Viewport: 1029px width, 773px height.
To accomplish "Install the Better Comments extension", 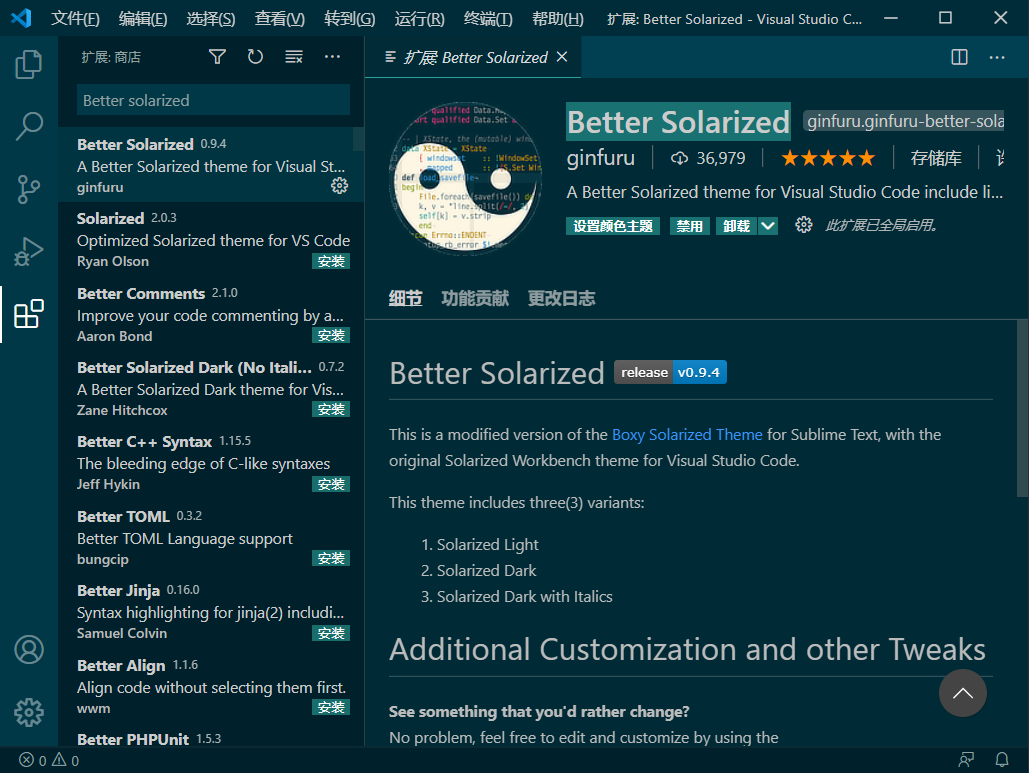I will 331,335.
